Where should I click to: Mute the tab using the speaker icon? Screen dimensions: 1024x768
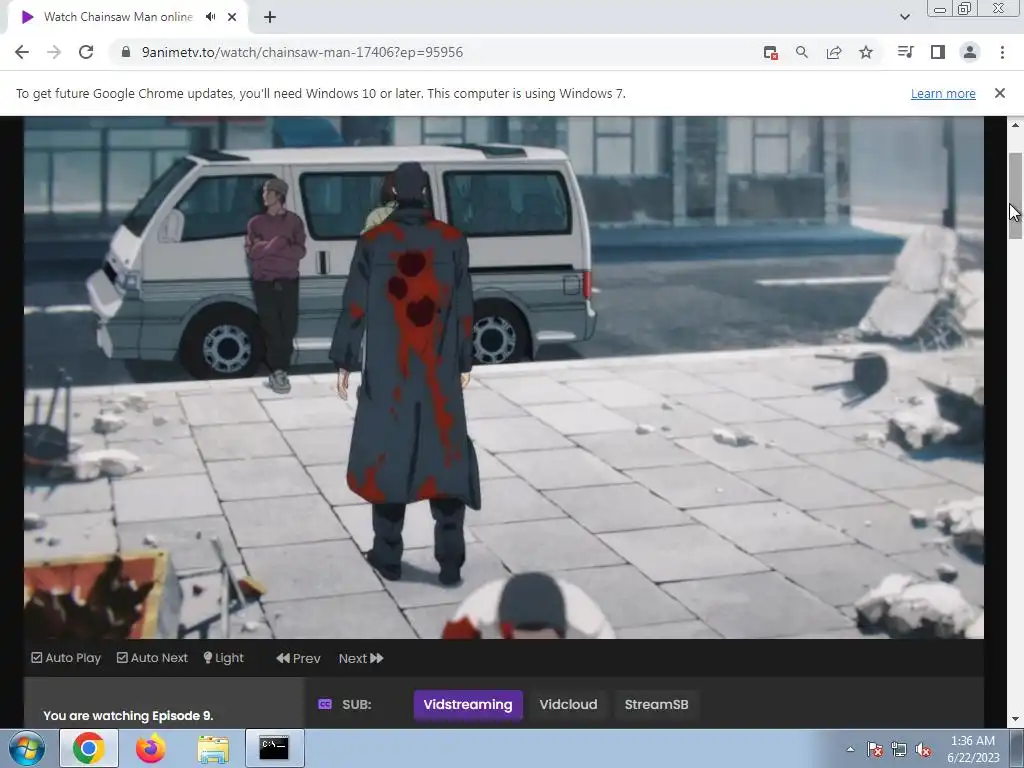click(210, 17)
